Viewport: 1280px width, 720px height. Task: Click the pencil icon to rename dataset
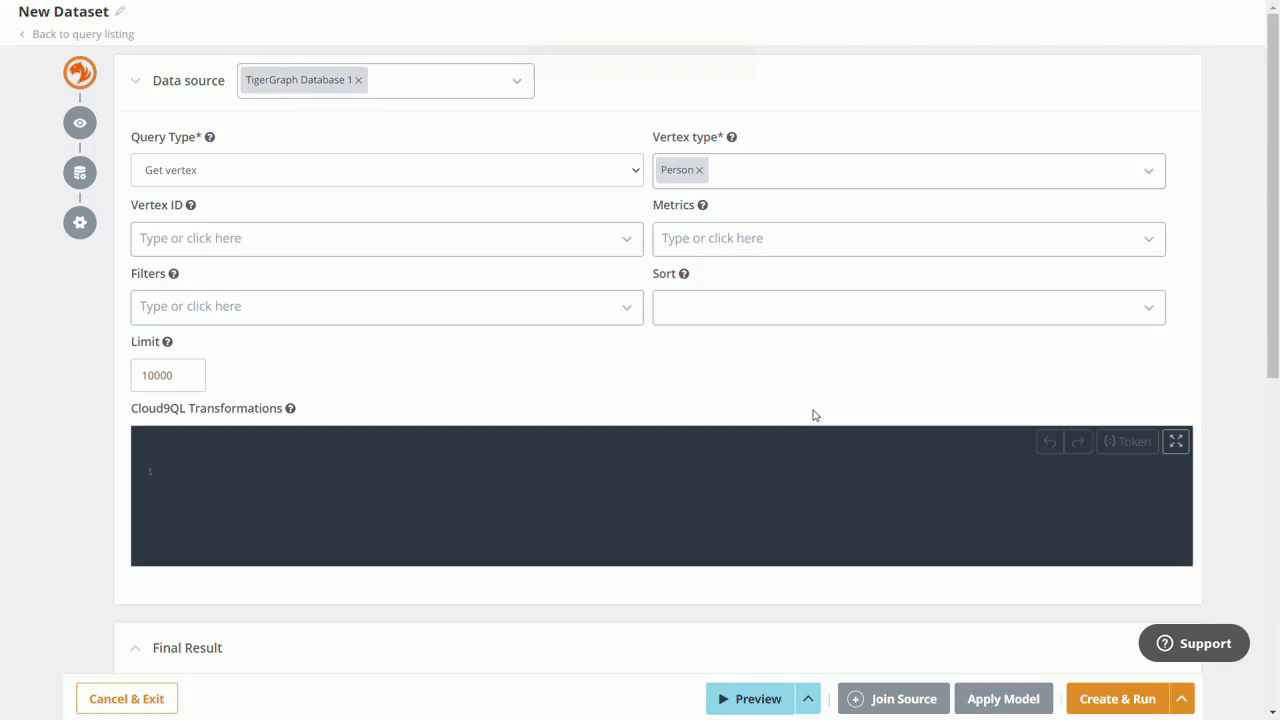pyautogui.click(x=120, y=12)
